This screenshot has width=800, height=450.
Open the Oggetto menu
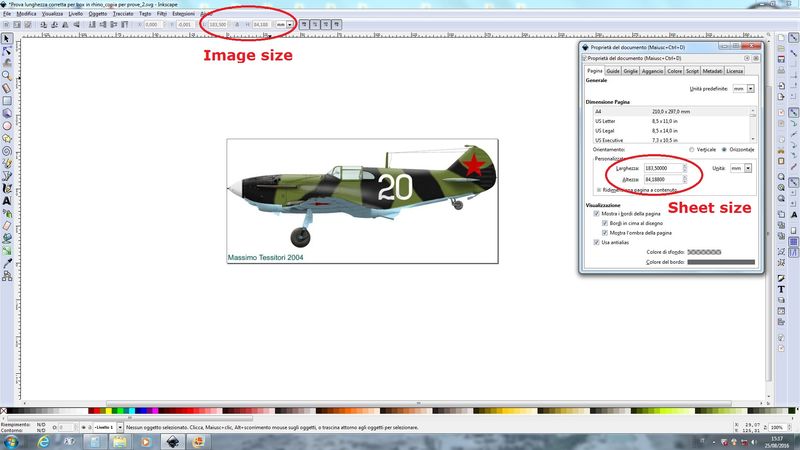pos(97,14)
